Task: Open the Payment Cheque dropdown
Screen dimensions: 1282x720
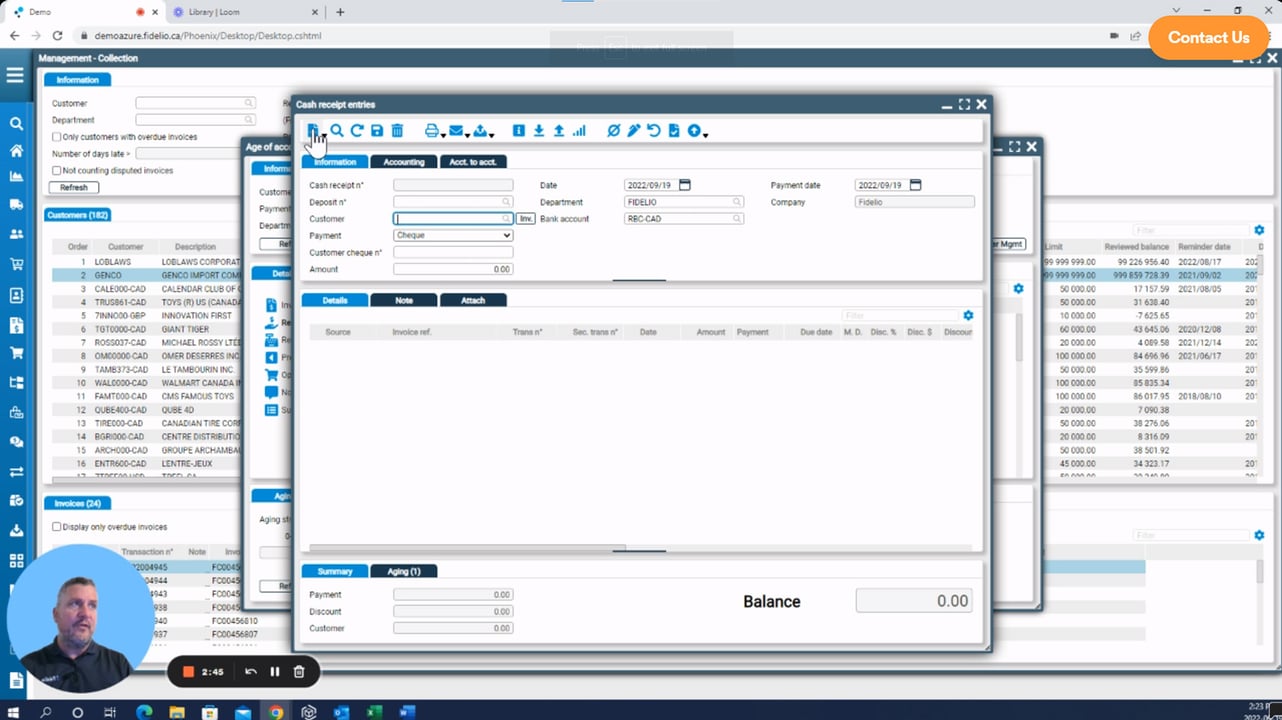Action: click(453, 236)
